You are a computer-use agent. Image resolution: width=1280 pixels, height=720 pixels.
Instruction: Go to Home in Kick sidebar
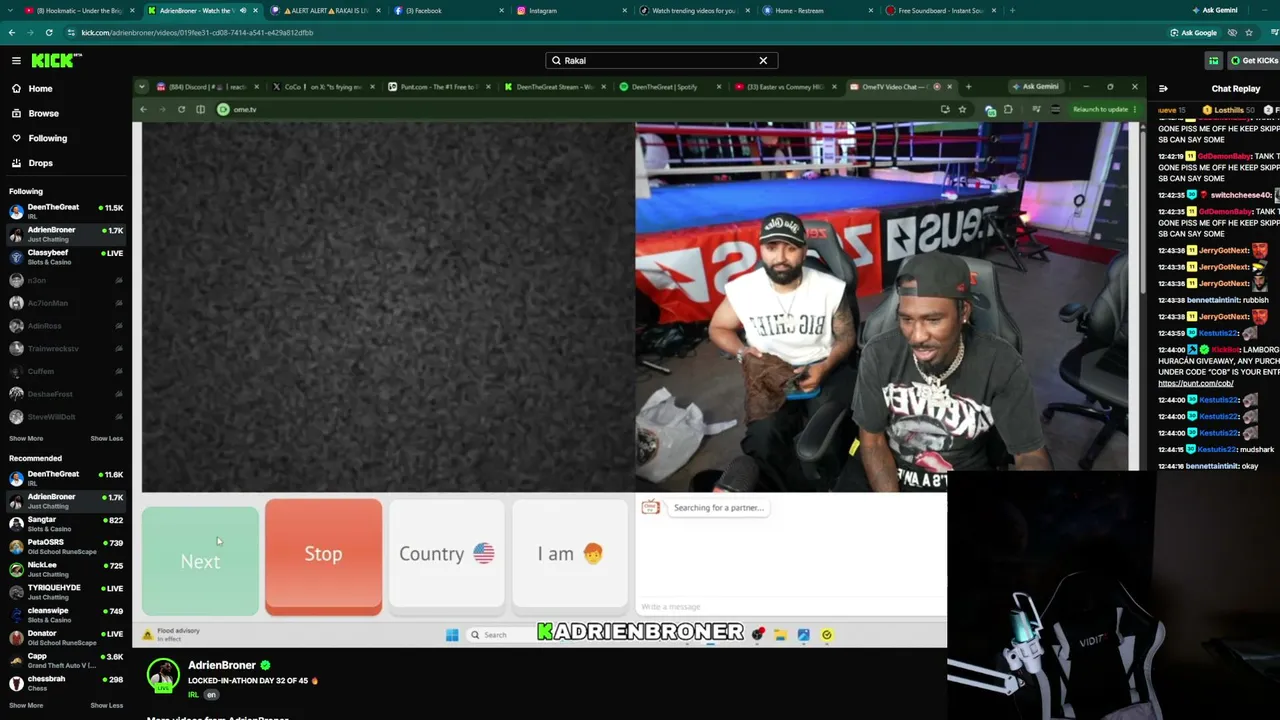pos(40,88)
